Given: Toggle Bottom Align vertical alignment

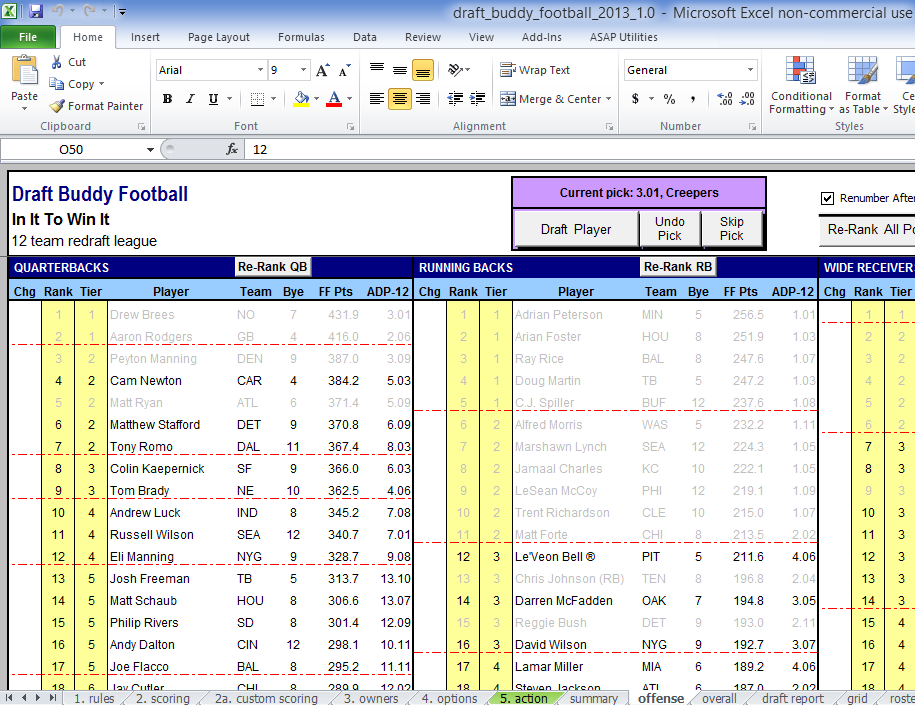Looking at the screenshot, I should pos(423,70).
